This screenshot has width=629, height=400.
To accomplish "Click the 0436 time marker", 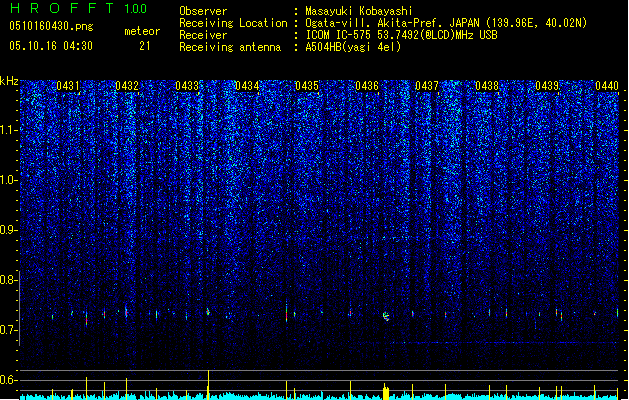I will [367, 86].
